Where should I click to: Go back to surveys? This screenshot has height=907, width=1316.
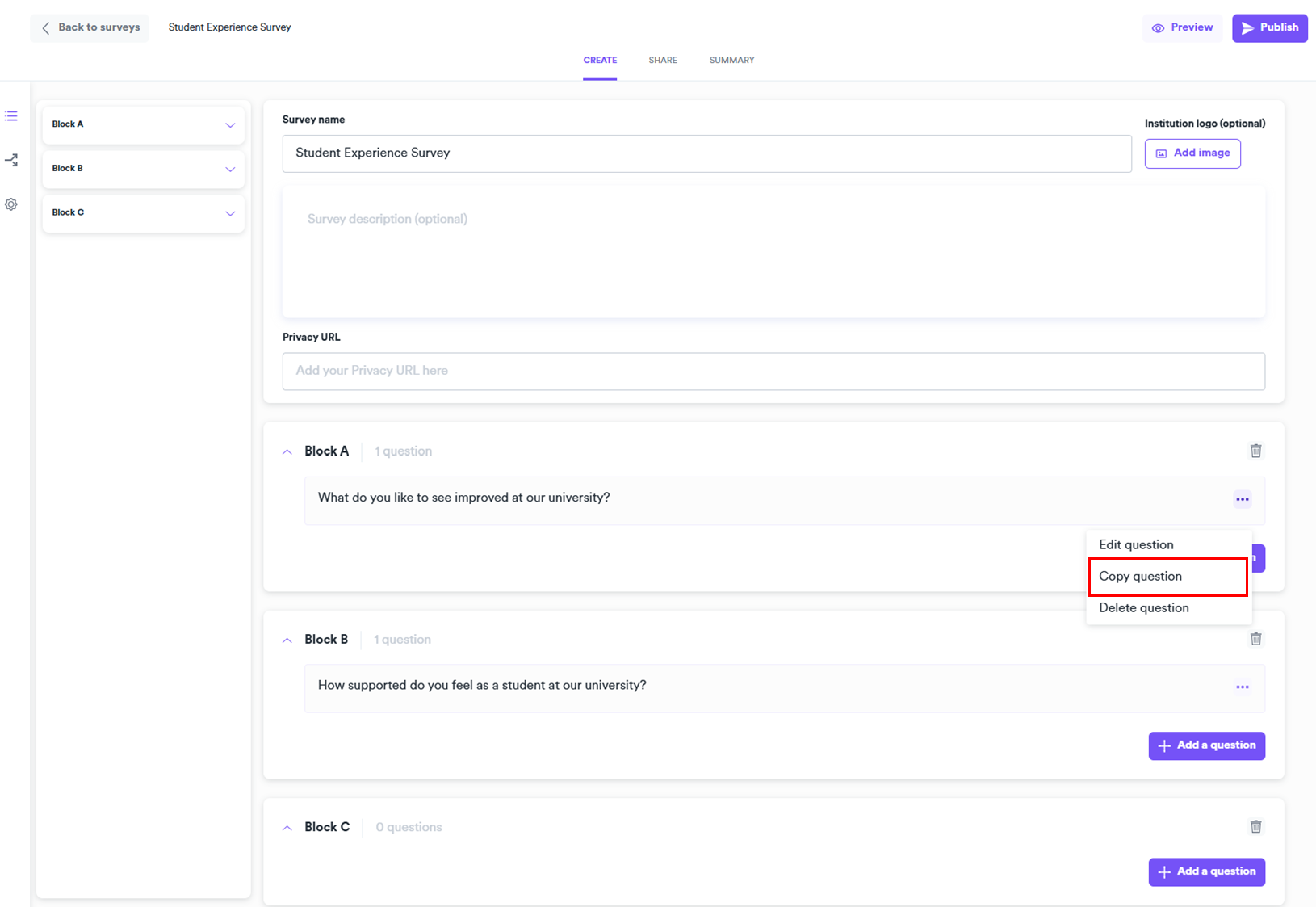tap(90, 27)
